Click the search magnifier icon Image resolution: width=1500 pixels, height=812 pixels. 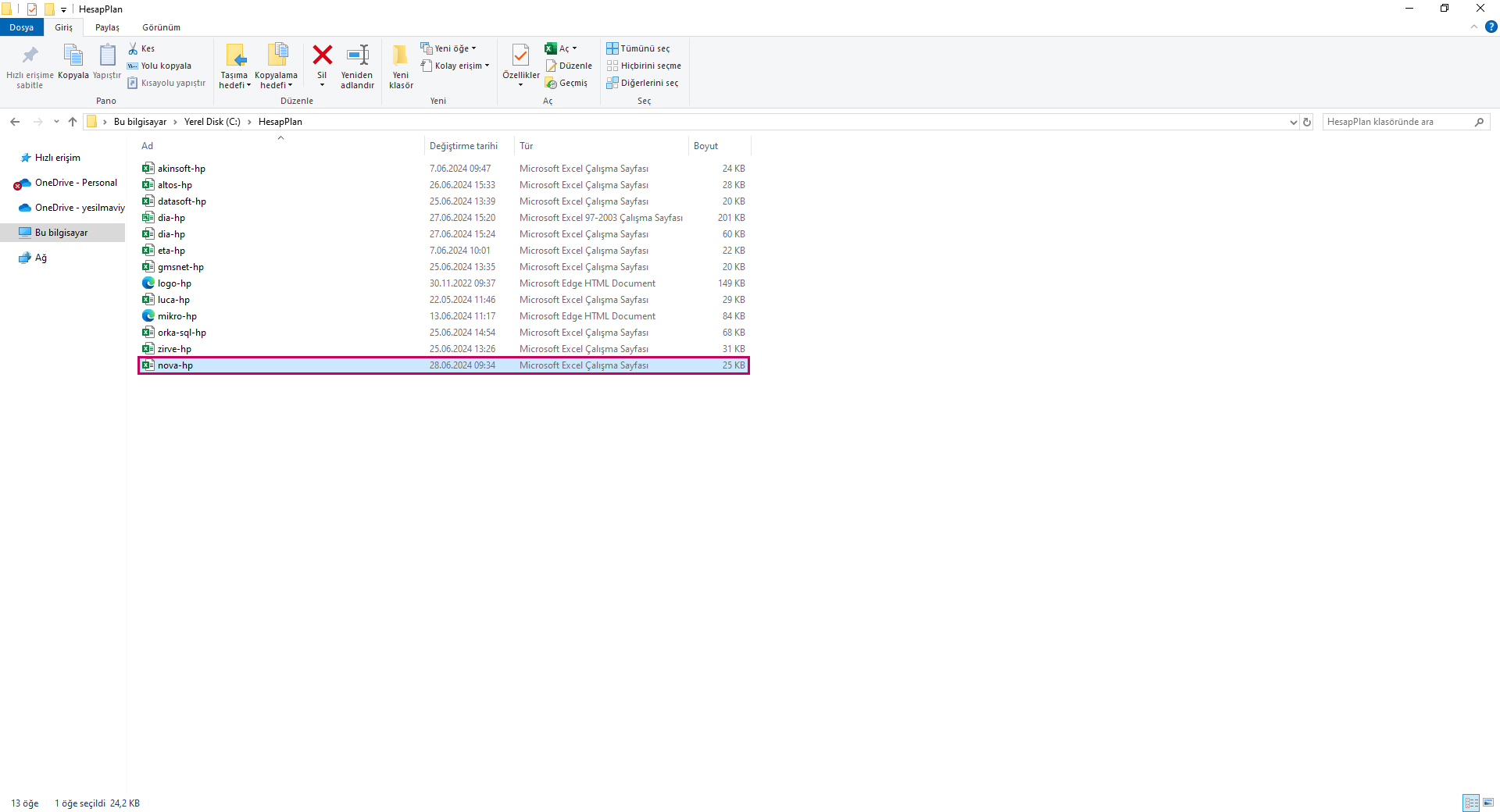1479,122
